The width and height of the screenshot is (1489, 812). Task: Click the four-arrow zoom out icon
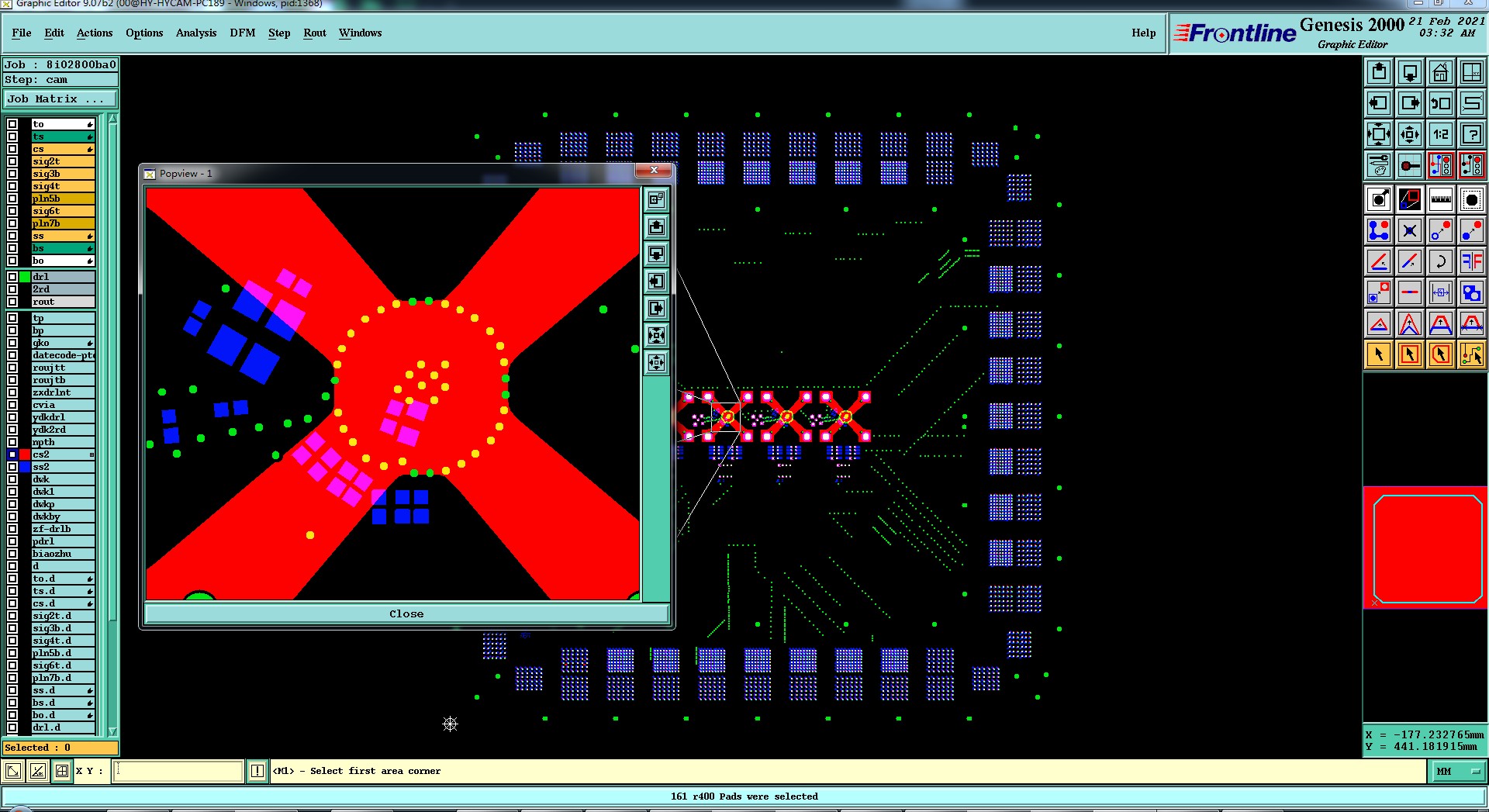click(x=1410, y=134)
